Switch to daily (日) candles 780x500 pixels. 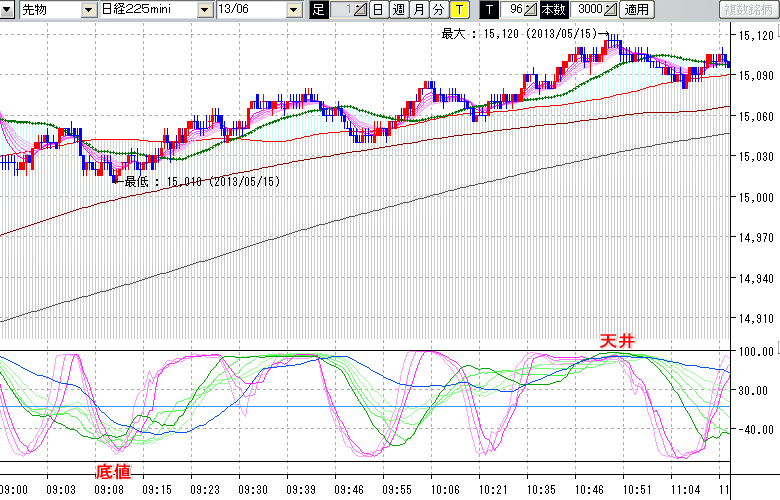coord(378,10)
